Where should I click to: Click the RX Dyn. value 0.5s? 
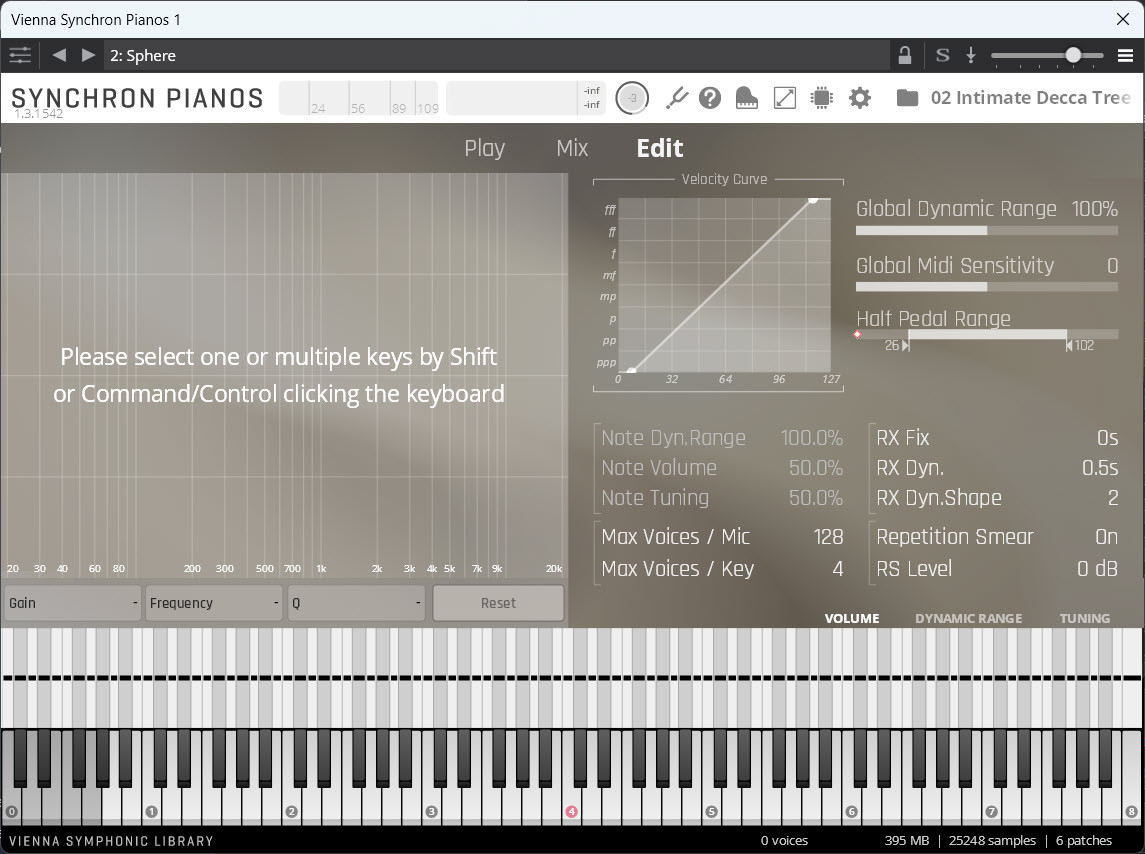pos(1100,468)
